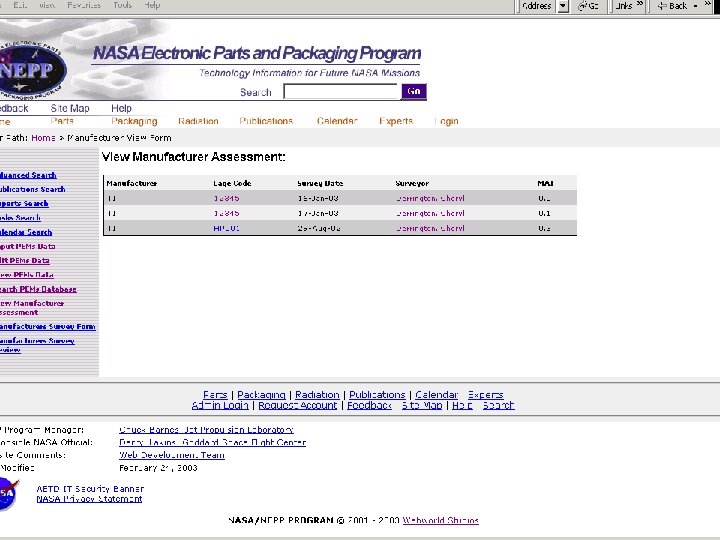Viewport: 720px width, 540px height.
Task: Open Search PEMs Database in the sidebar
Action: [x=38, y=289]
